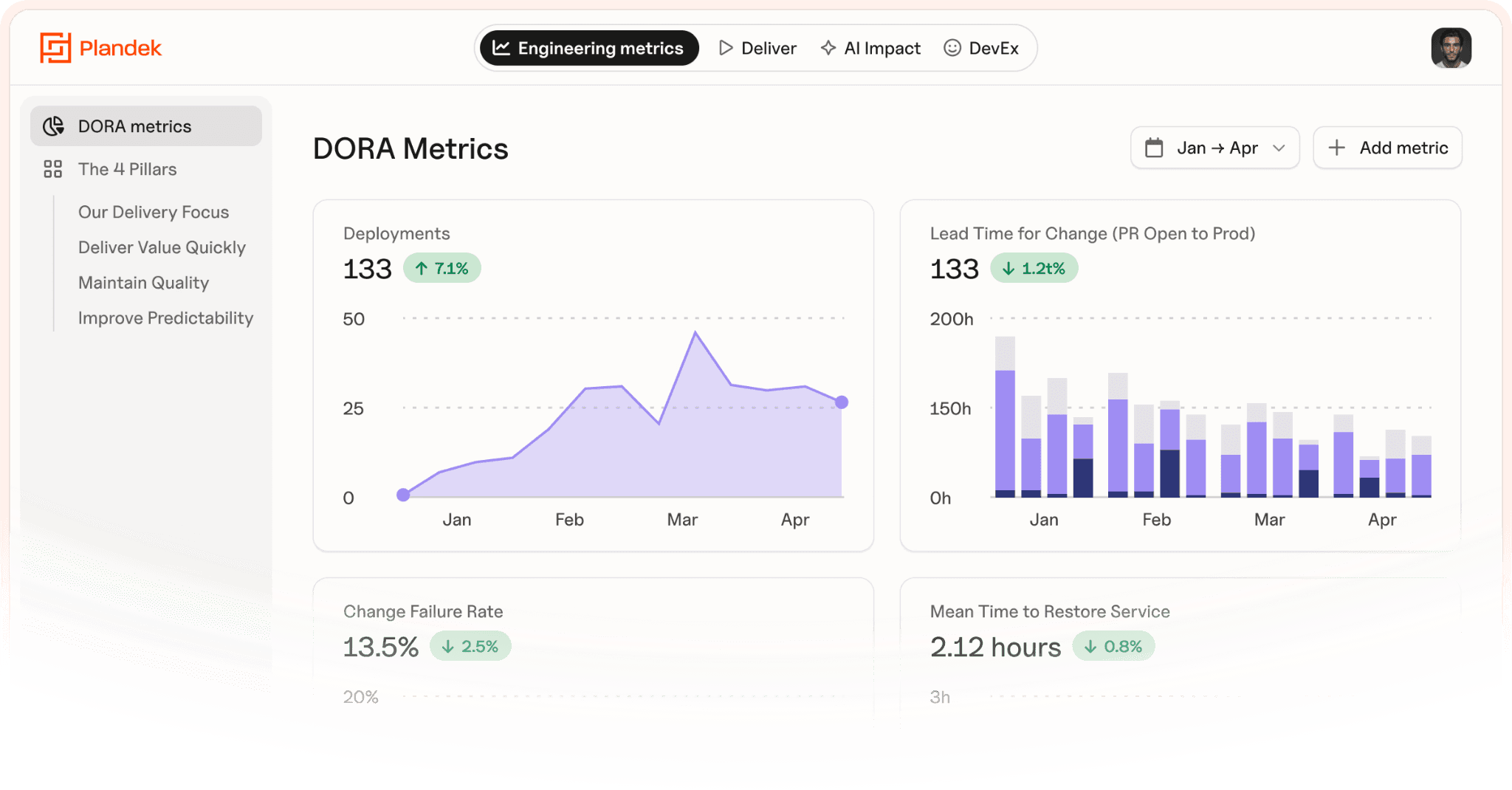Open The 4 Pillars sidebar item

click(x=146, y=169)
